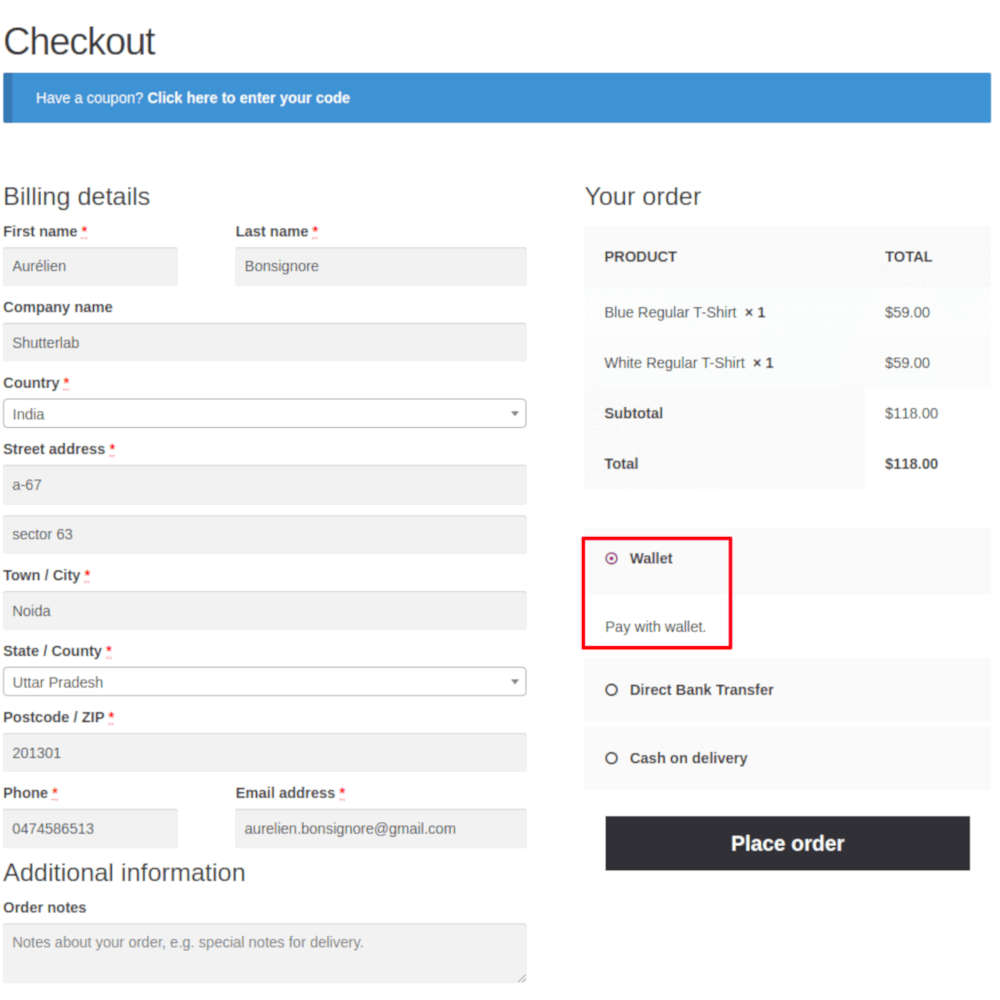
Task: Click the Company name field
Action: click(x=265, y=342)
